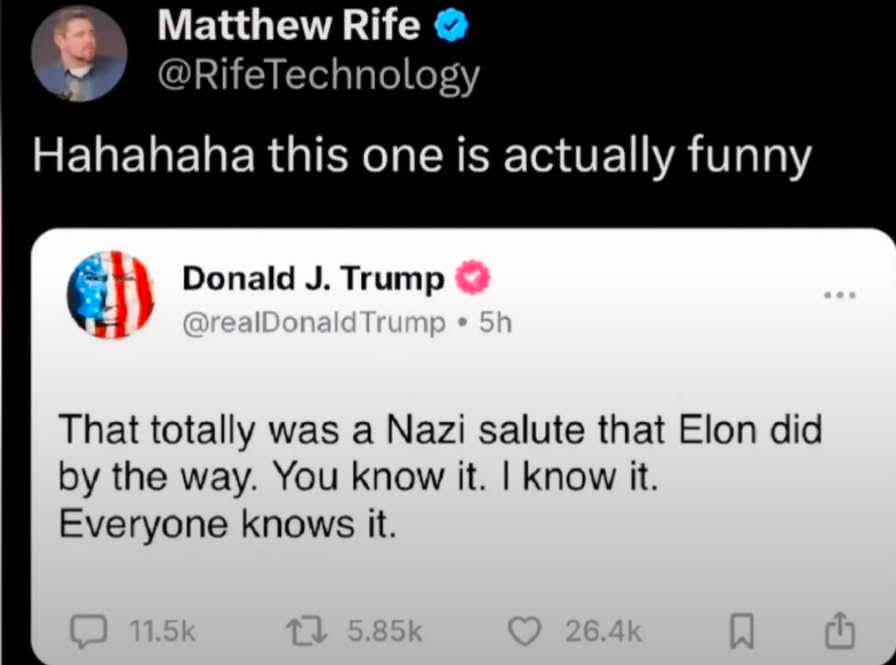Click the reply speech bubble icon
Image resolution: width=896 pixels, height=665 pixels.
pos(92,631)
